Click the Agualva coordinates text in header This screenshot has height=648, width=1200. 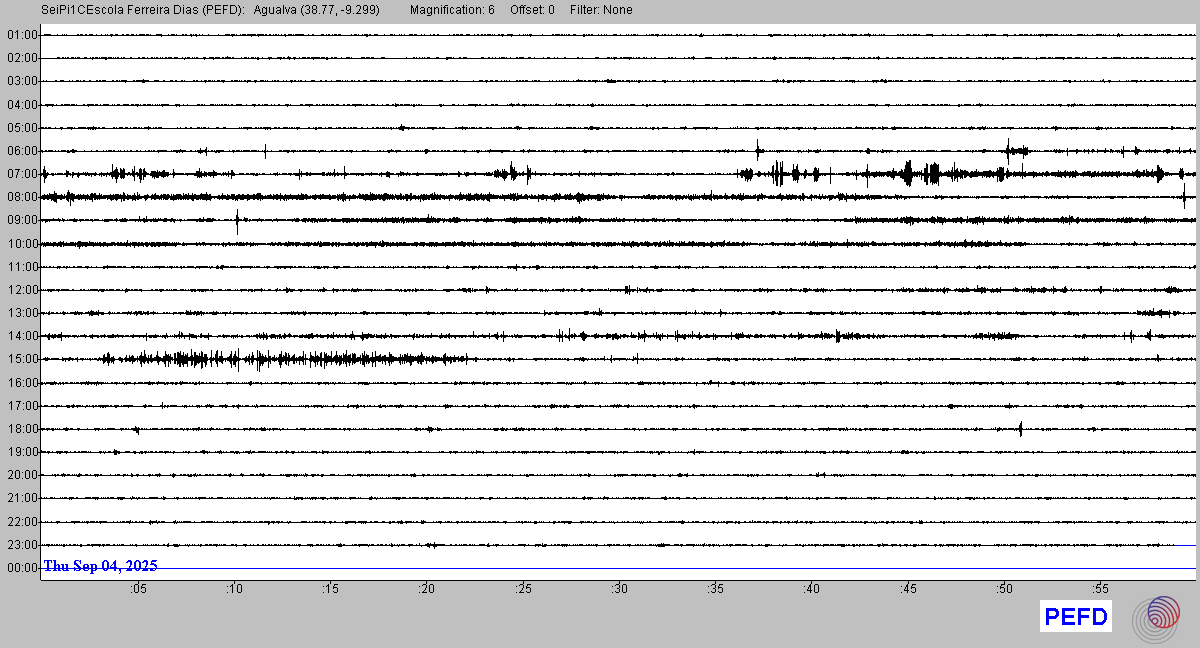317,10
